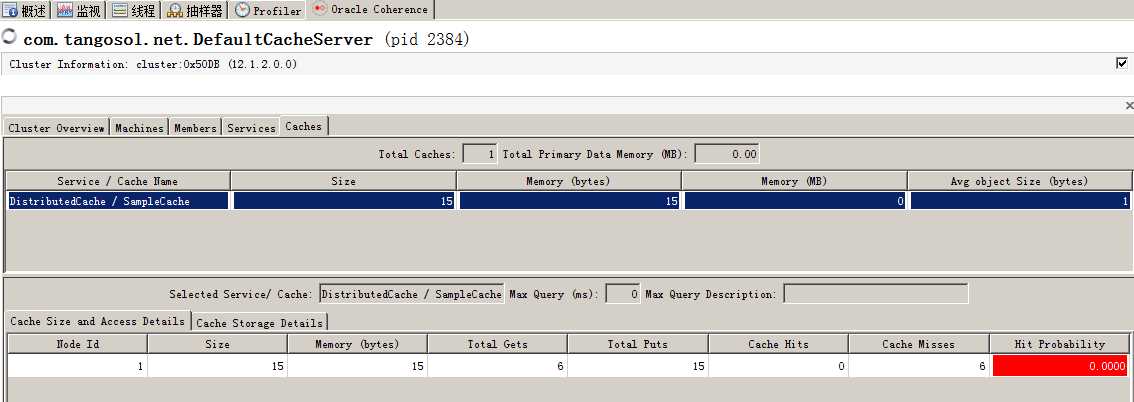Click the 概述 tab icon

point(12,11)
